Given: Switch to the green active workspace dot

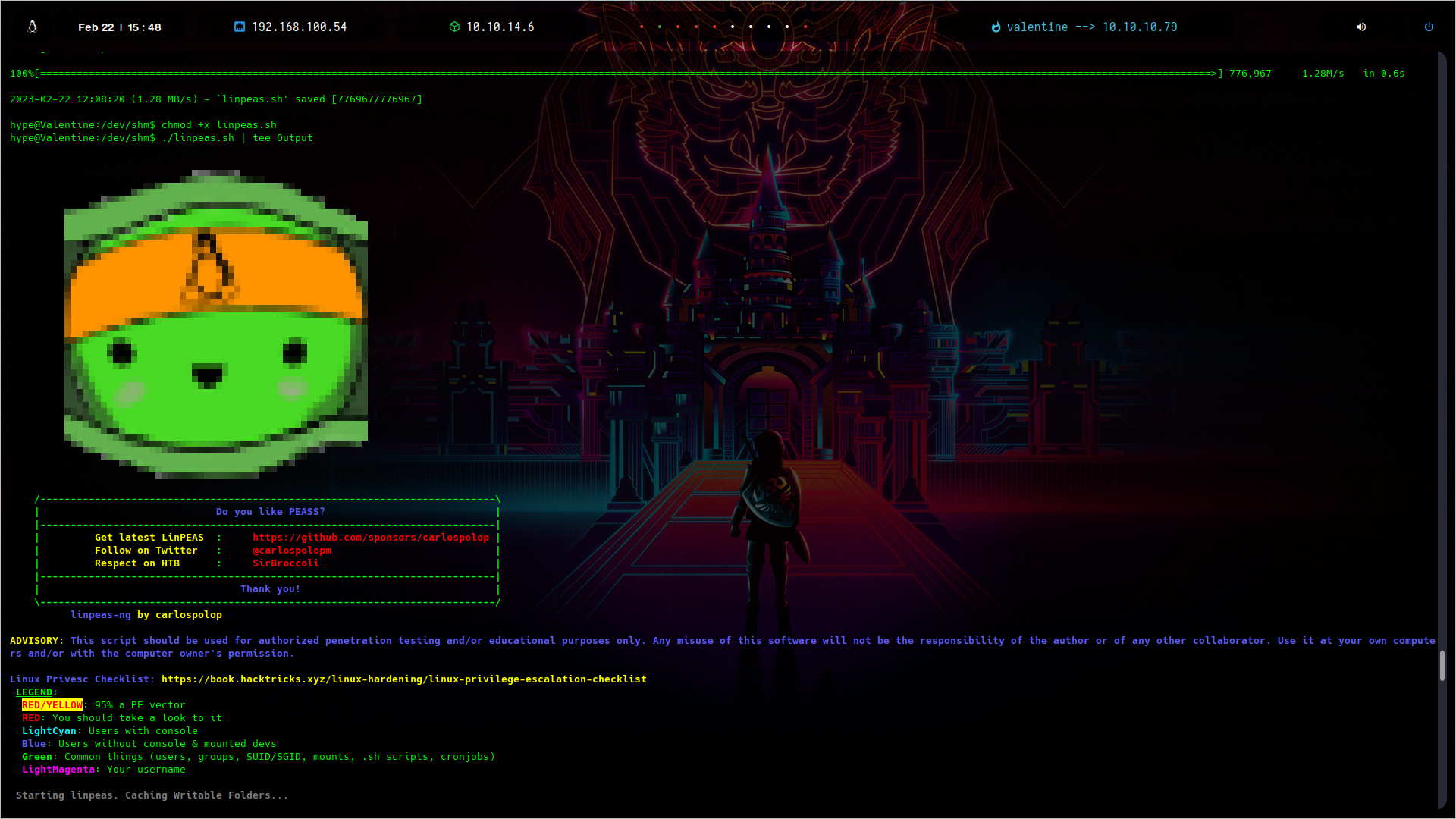Looking at the screenshot, I should click(x=660, y=27).
